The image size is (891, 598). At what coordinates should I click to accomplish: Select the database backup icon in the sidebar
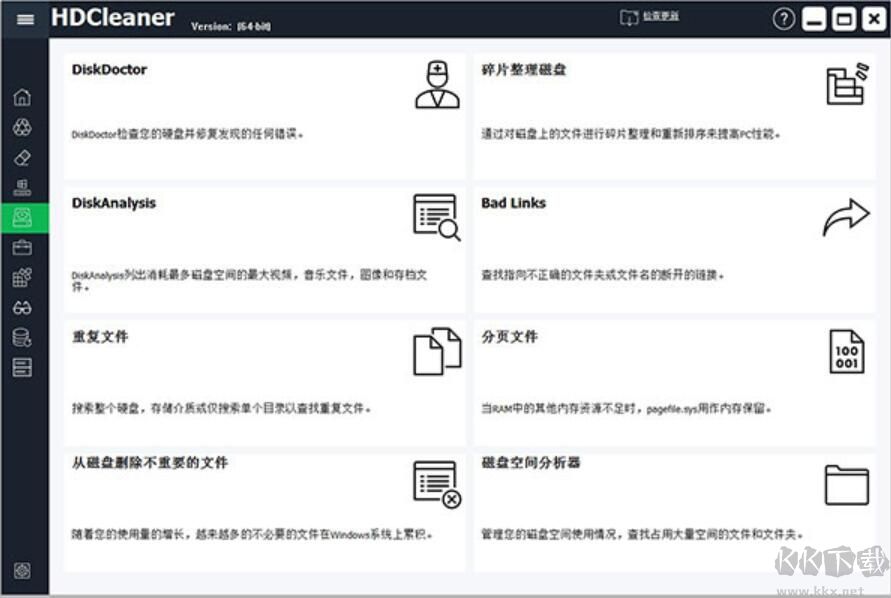pyautogui.click(x=22, y=337)
